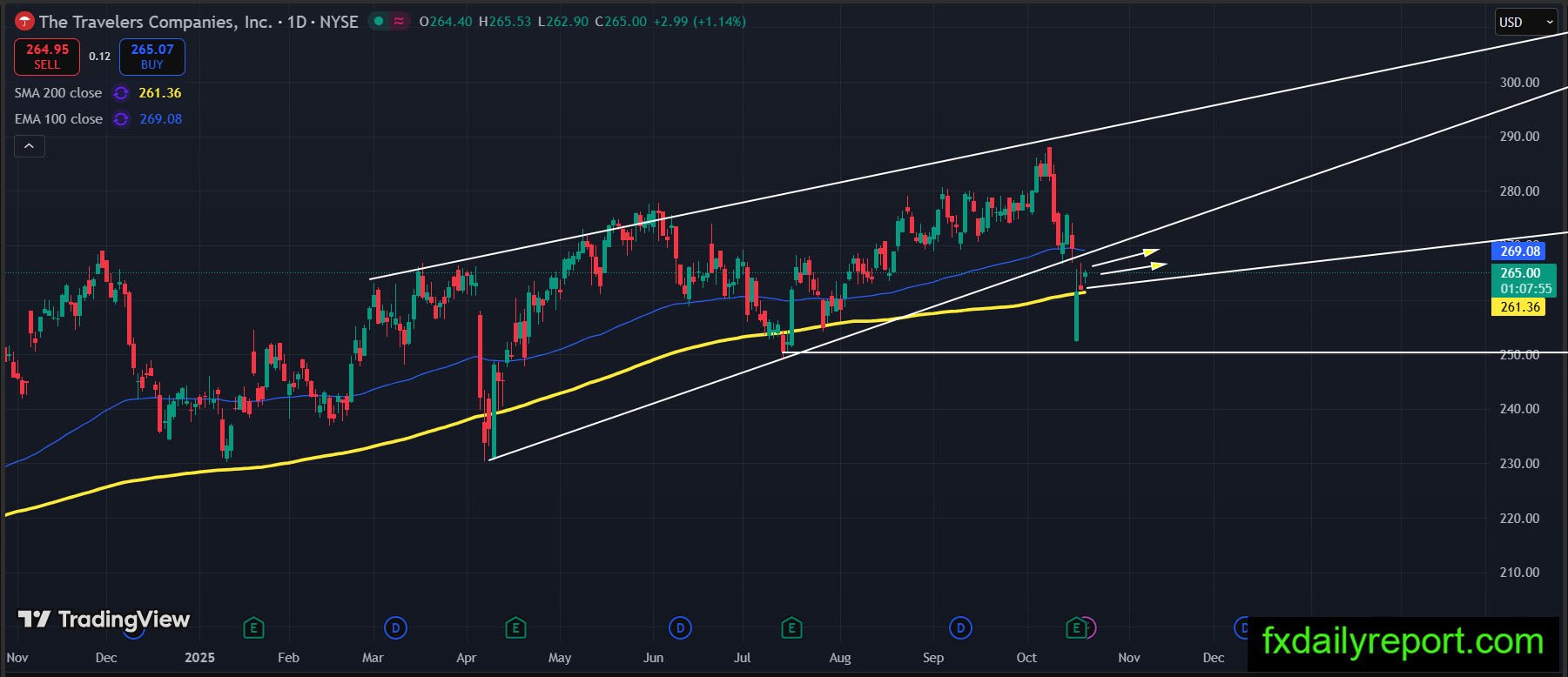Click the 230.00 price scale label
This screenshot has width=1568, height=677.
point(1519,464)
